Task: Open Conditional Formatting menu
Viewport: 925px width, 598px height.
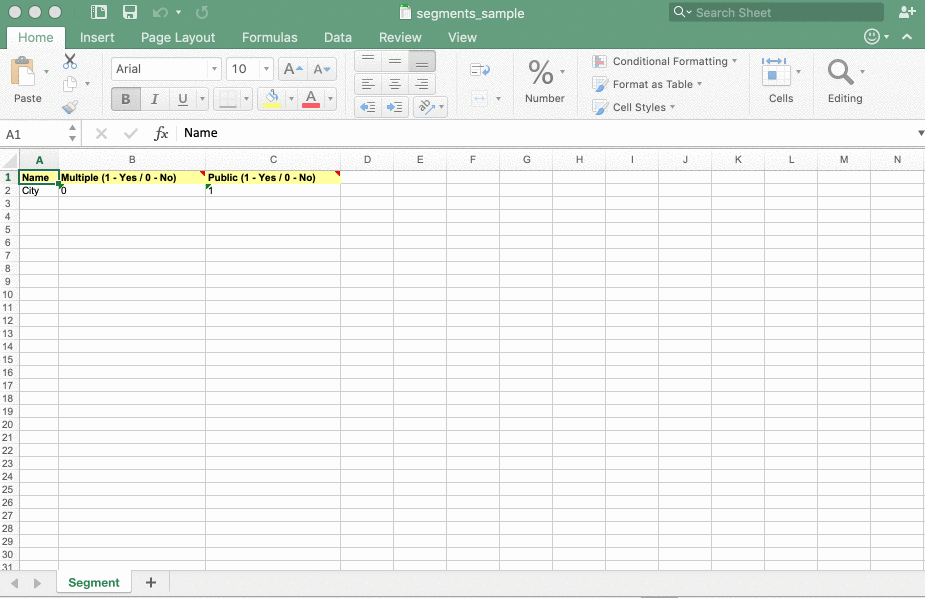Action: pos(665,61)
